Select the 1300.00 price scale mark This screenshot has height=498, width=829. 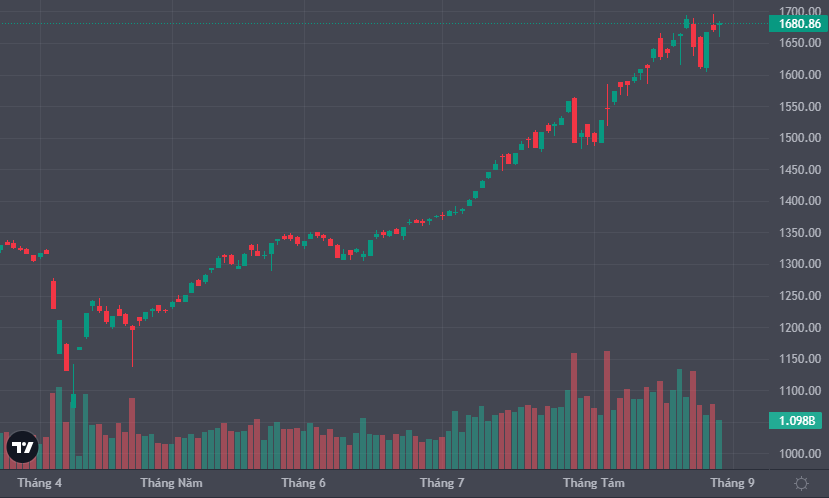point(799,264)
